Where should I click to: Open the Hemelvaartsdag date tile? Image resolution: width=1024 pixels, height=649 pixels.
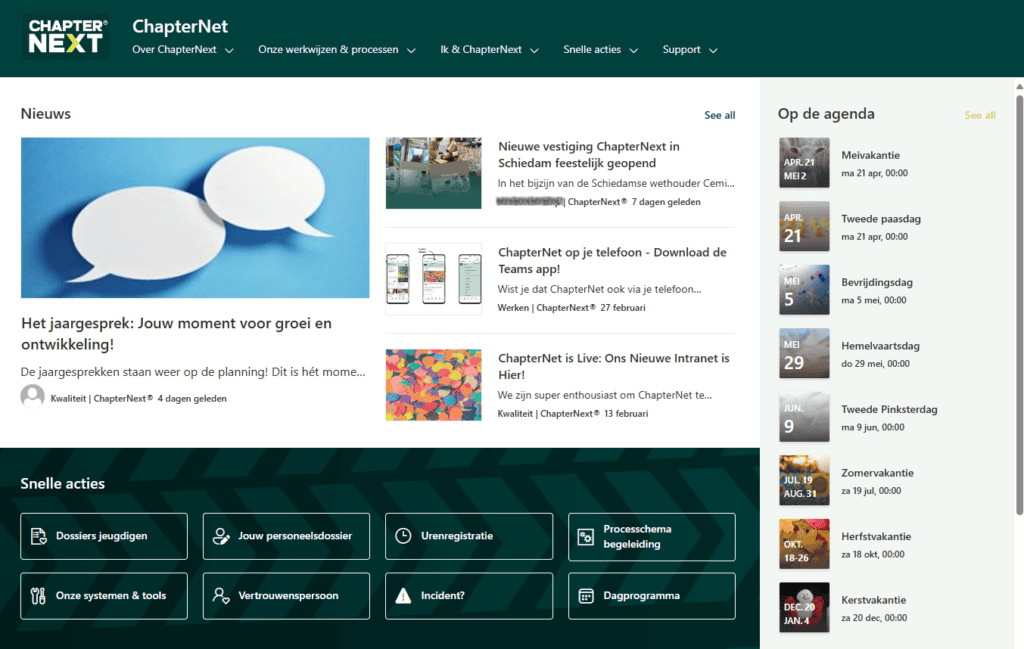804,353
